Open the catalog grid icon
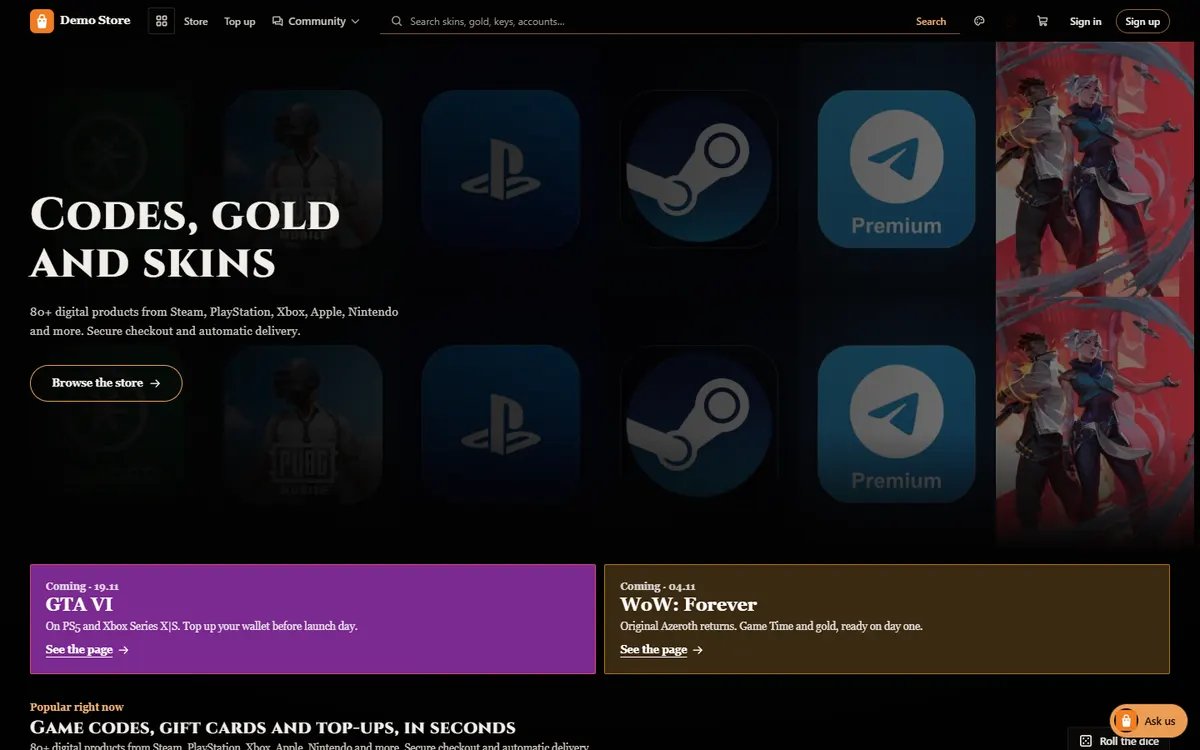The width and height of the screenshot is (1200, 750). click(161, 21)
